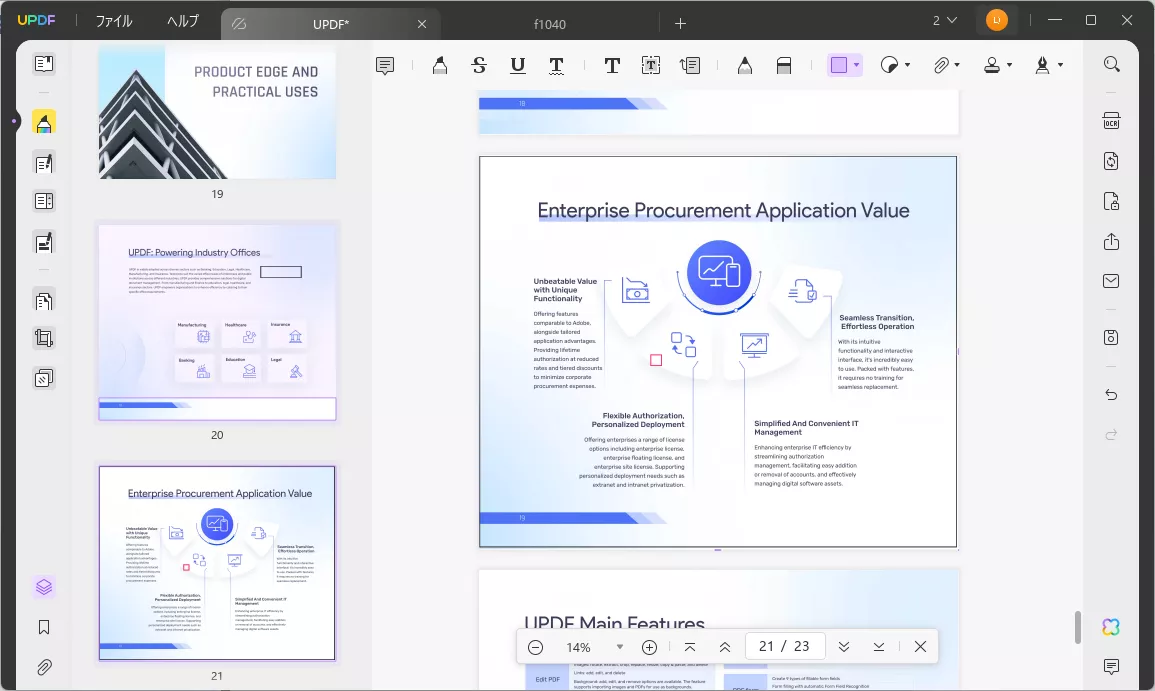1155x691 pixels.
Task: Select the Text Box tool
Action: 650,66
